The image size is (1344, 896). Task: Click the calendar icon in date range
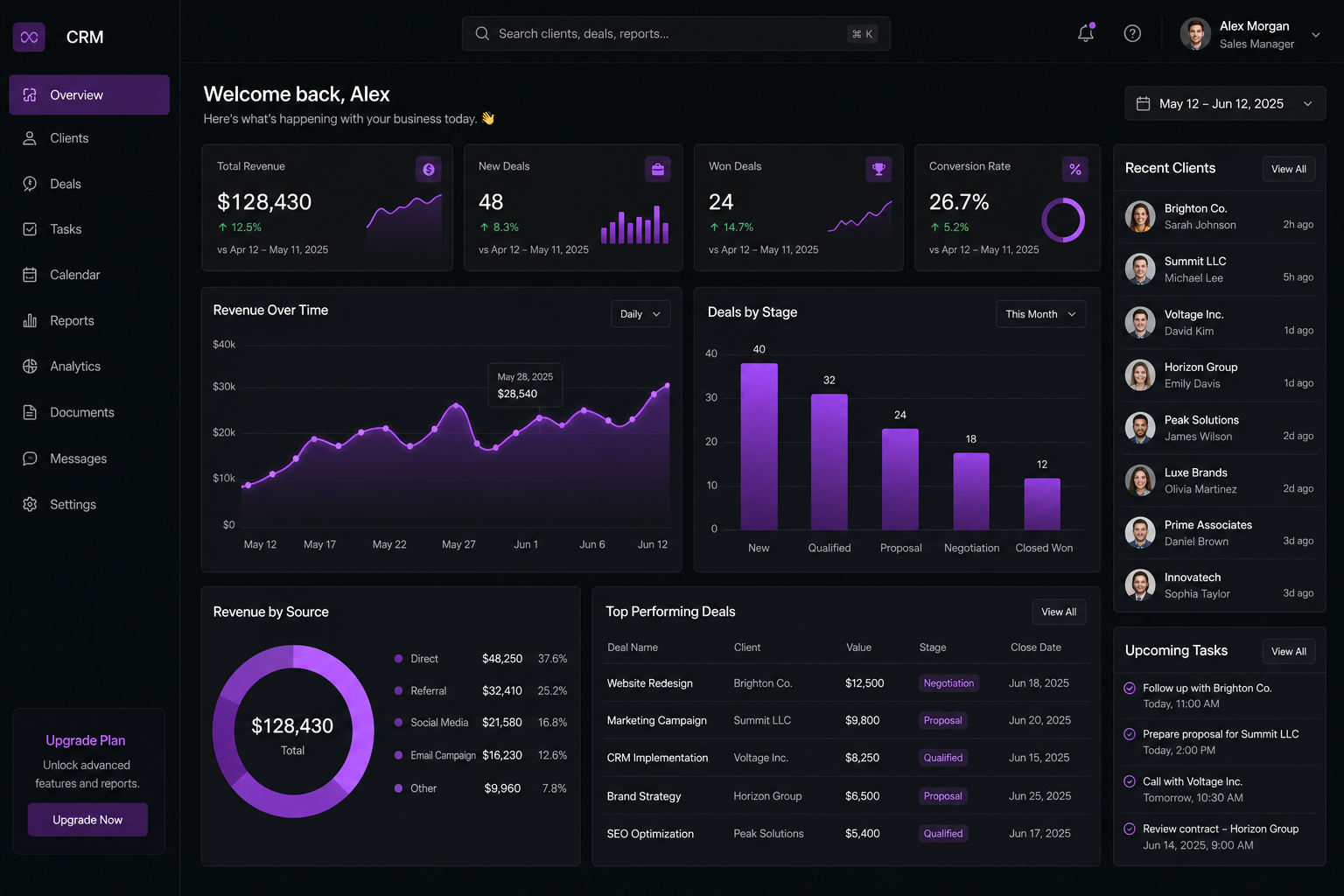(1143, 103)
